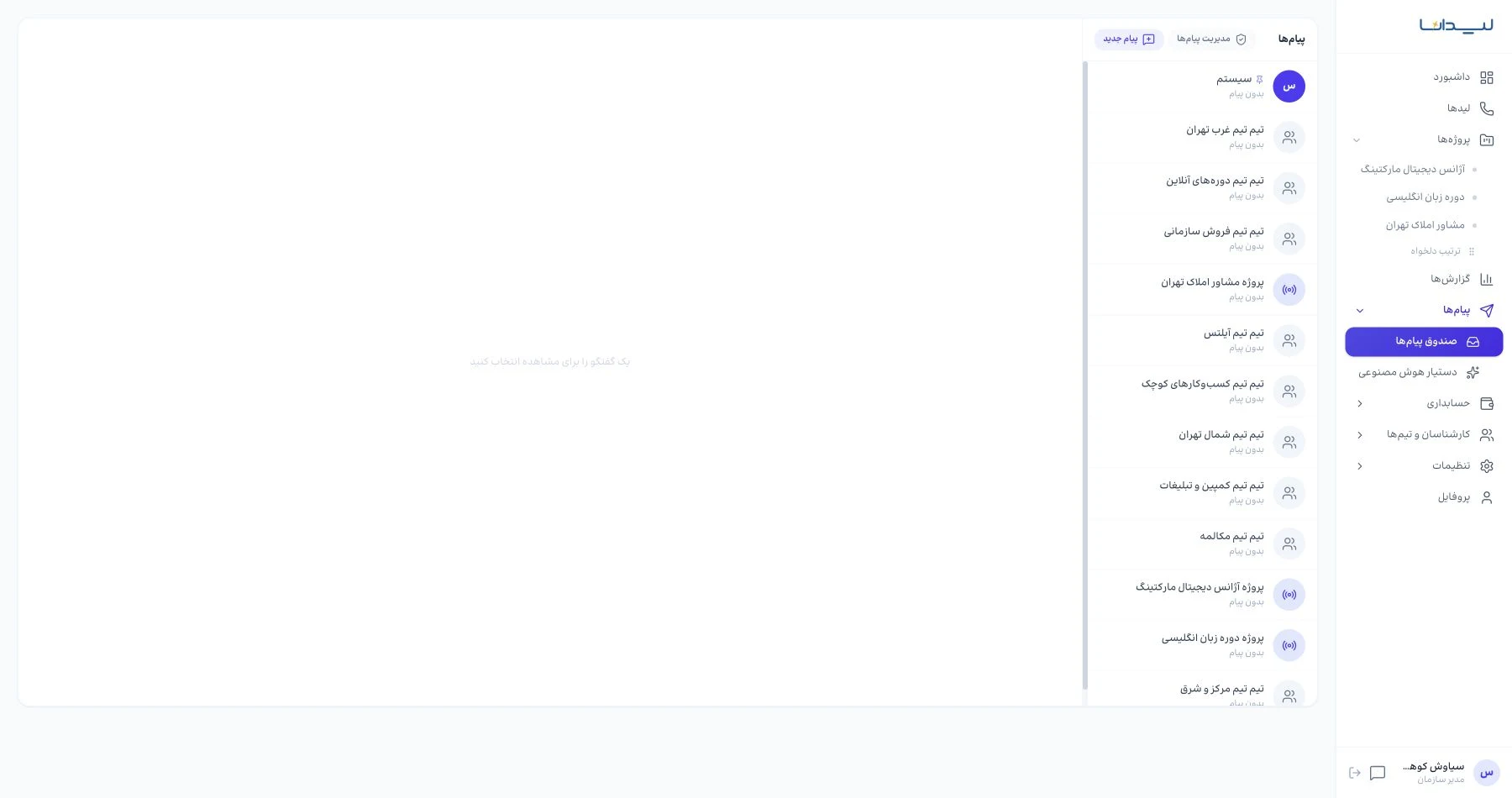Click the phone icon next to لیدها

(x=1486, y=108)
